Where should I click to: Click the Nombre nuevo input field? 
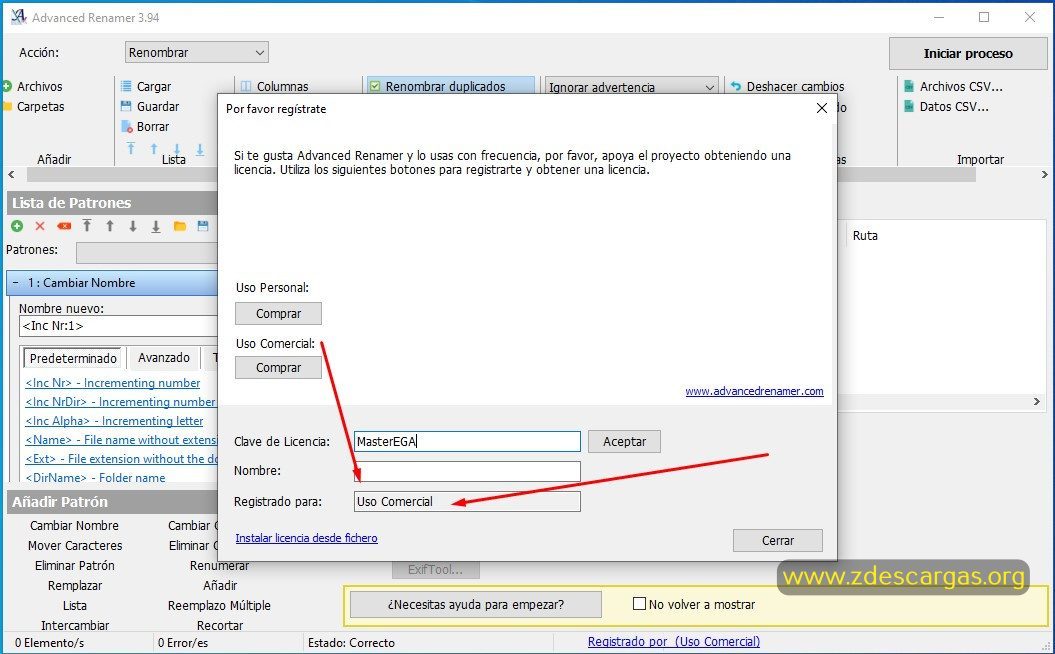click(x=118, y=326)
